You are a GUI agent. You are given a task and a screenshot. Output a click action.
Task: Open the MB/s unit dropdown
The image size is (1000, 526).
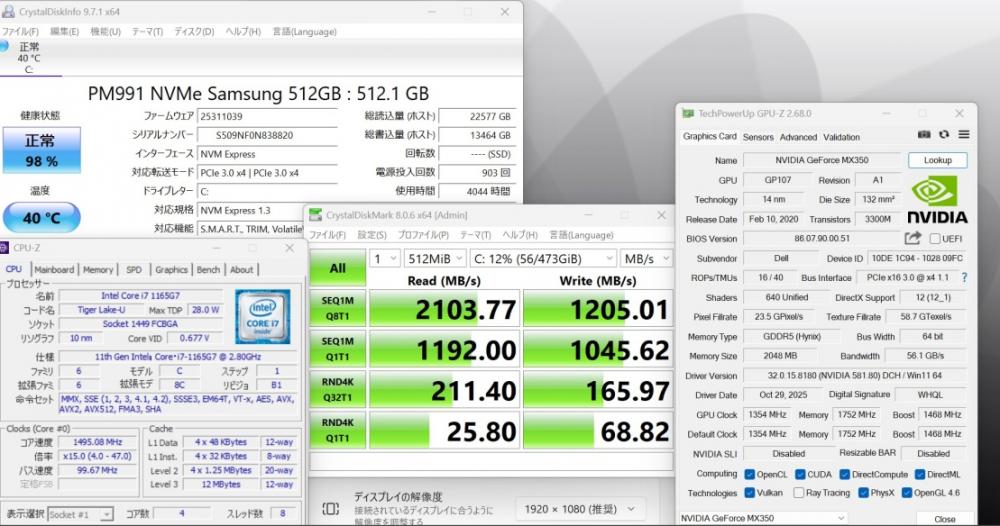(646, 258)
